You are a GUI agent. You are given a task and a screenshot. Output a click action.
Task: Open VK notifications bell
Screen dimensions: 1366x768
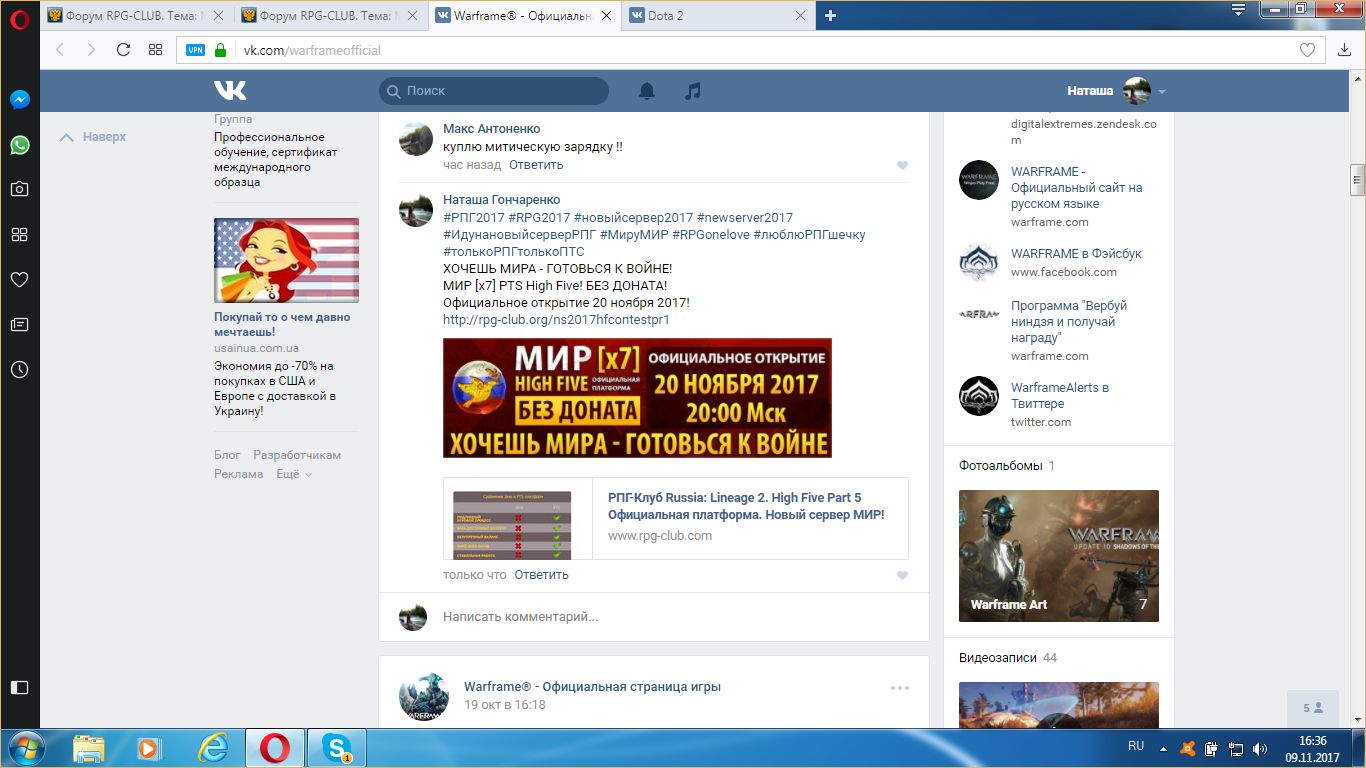point(647,91)
